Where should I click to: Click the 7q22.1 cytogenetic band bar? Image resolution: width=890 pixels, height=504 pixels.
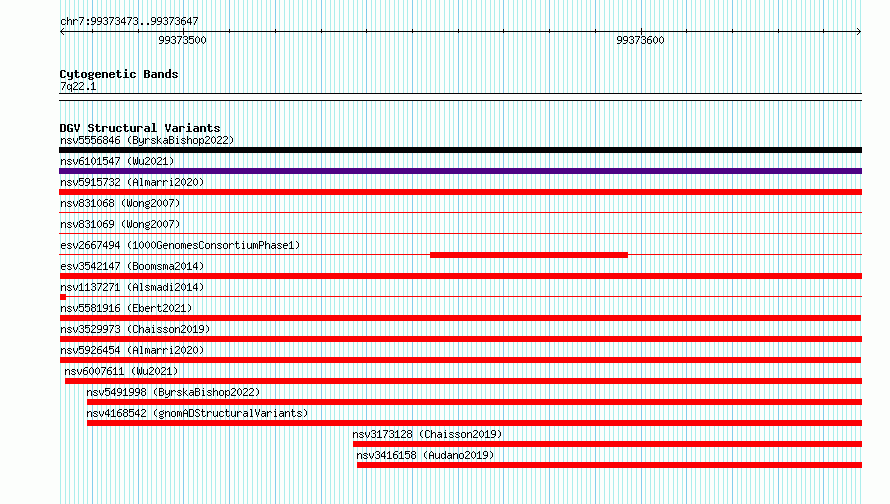[x=460, y=97]
